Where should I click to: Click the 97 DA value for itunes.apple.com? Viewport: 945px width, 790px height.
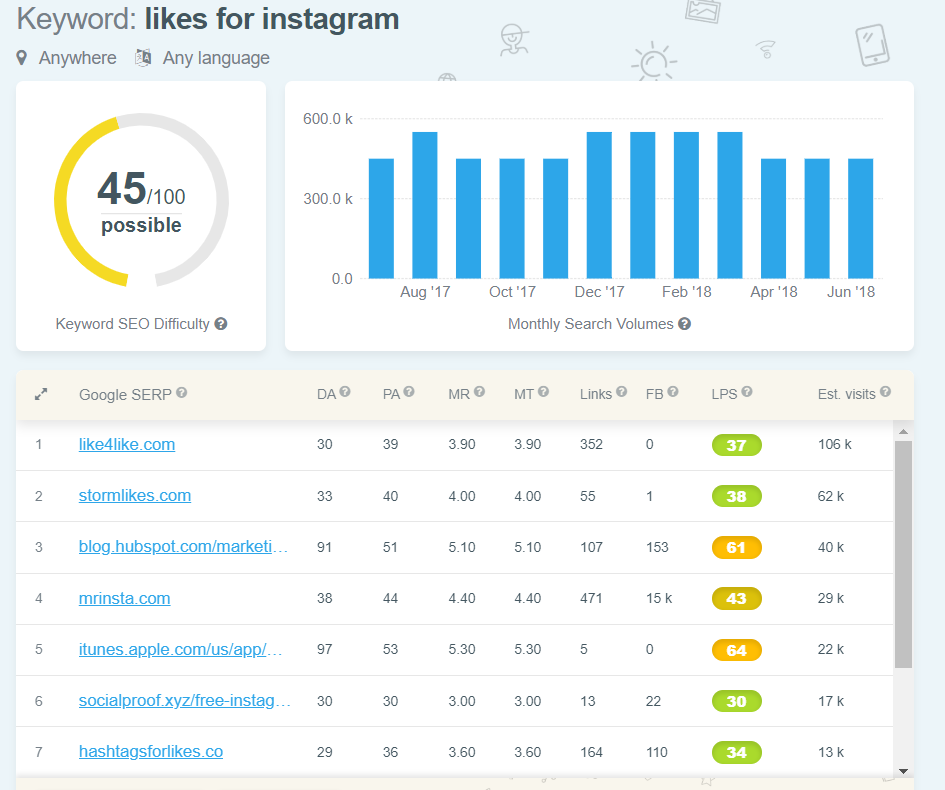click(x=325, y=650)
